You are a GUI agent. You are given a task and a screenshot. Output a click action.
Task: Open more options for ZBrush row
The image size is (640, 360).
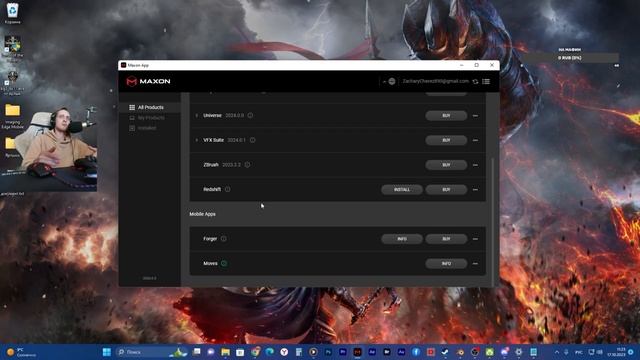(475, 165)
